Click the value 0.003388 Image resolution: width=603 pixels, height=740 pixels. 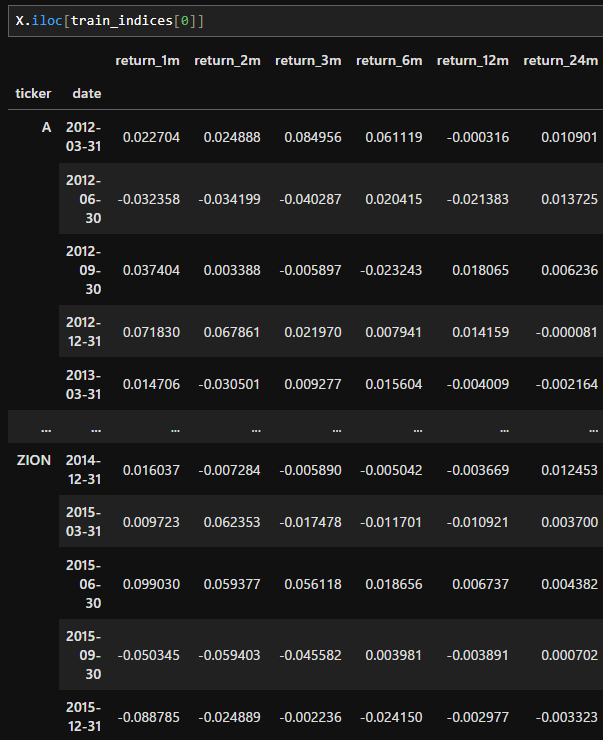(232, 270)
